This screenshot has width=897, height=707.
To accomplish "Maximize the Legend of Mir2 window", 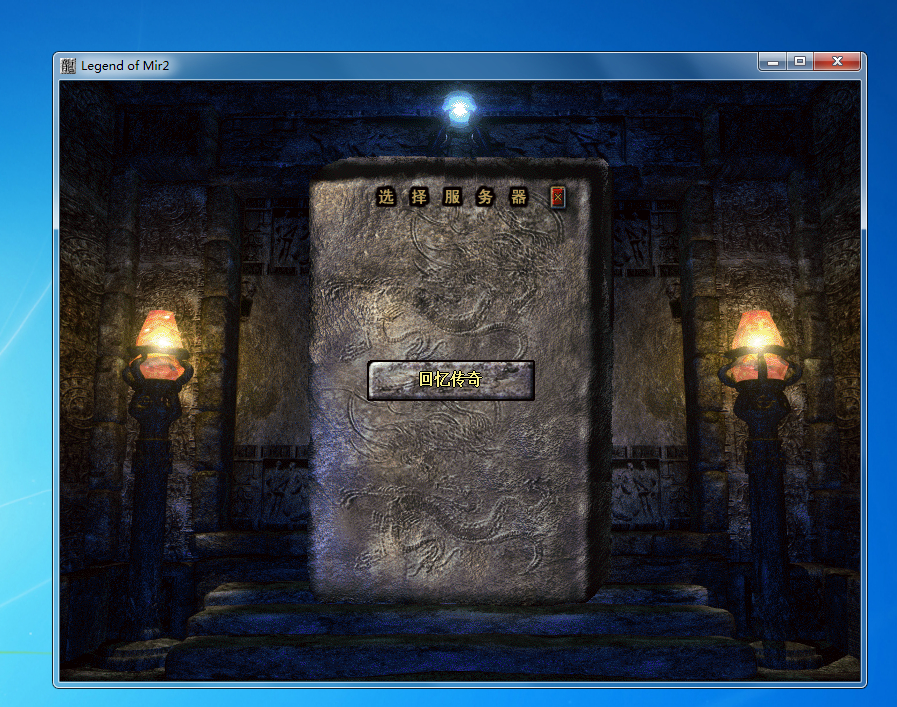I will [x=800, y=61].
